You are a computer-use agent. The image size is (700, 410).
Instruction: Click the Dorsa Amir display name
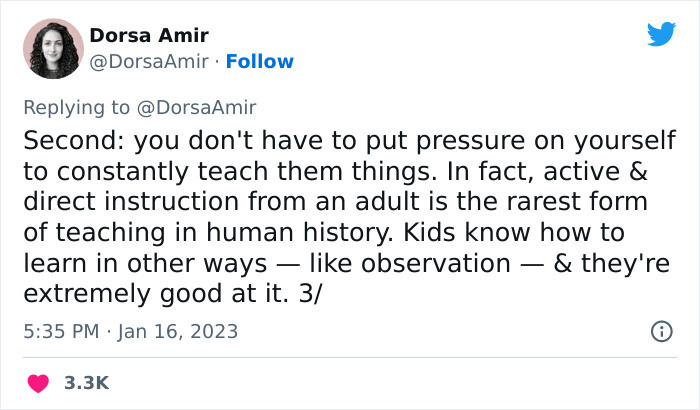point(149,35)
